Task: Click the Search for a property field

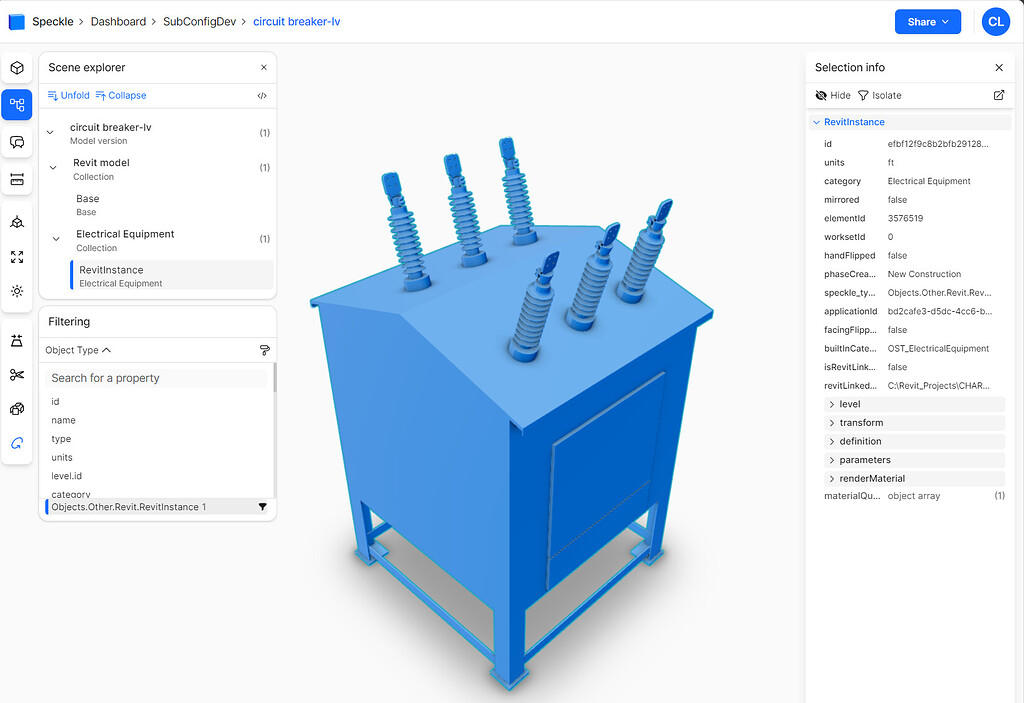Action: [x=158, y=378]
